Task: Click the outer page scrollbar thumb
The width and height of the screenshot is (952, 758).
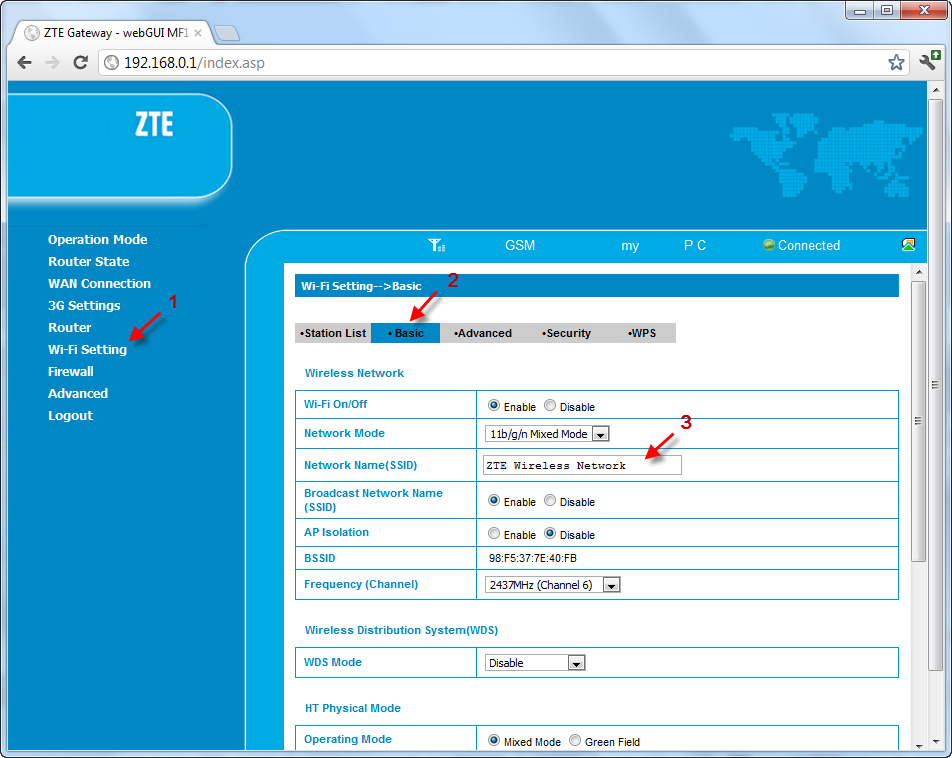Action: [x=935, y=384]
